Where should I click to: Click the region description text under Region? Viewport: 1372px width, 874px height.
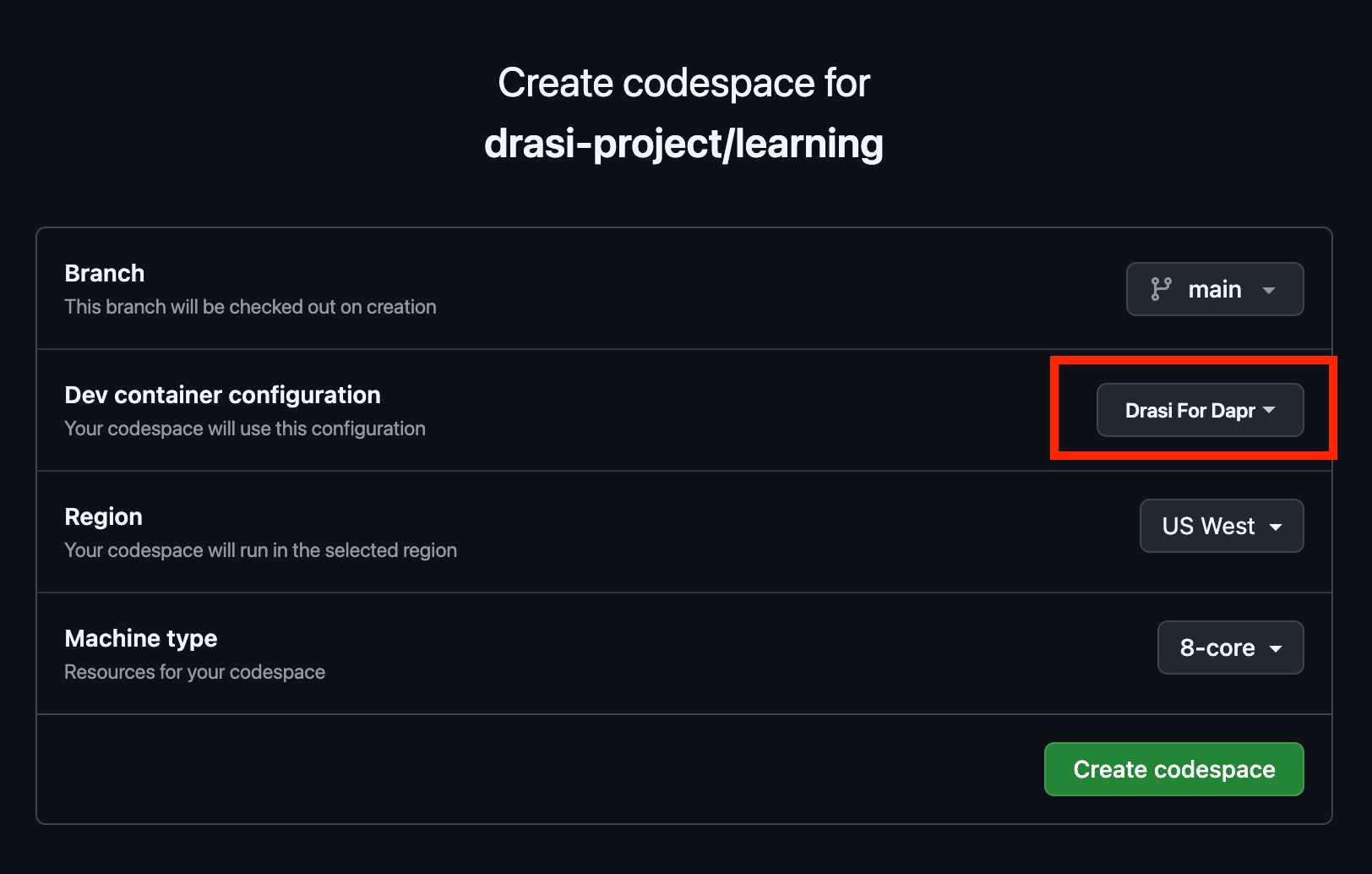pos(260,550)
